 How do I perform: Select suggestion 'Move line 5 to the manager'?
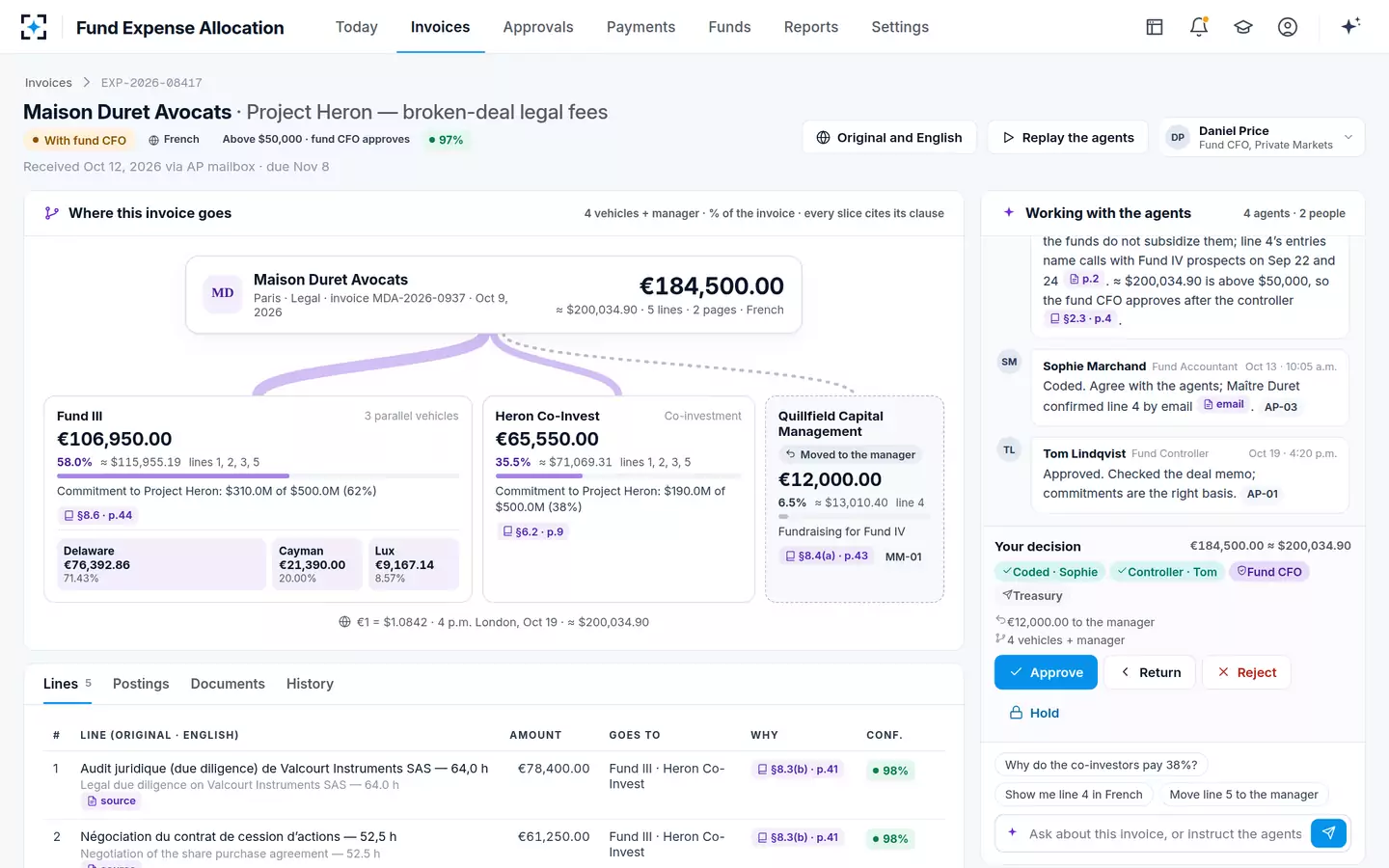point(1243,795)
